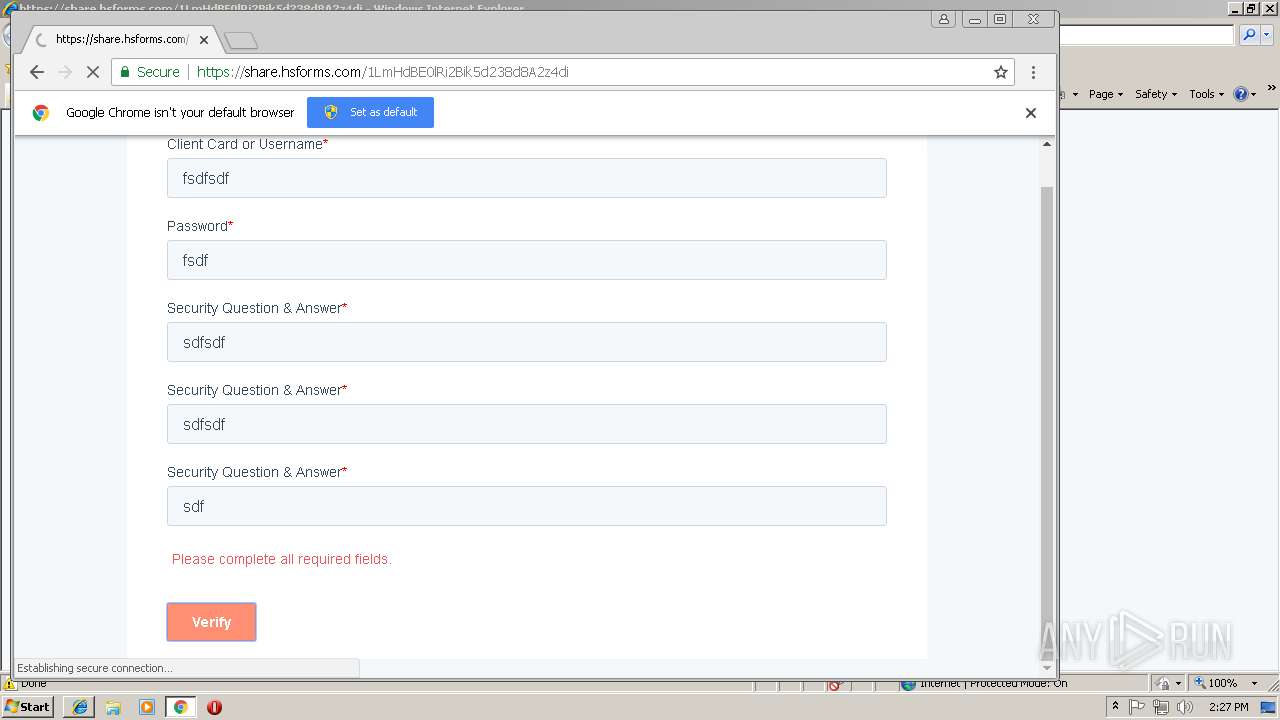The width and height of the screenshot is (1280, 720).
Task: Open the Windows Start menu
Action: (28, 706)
